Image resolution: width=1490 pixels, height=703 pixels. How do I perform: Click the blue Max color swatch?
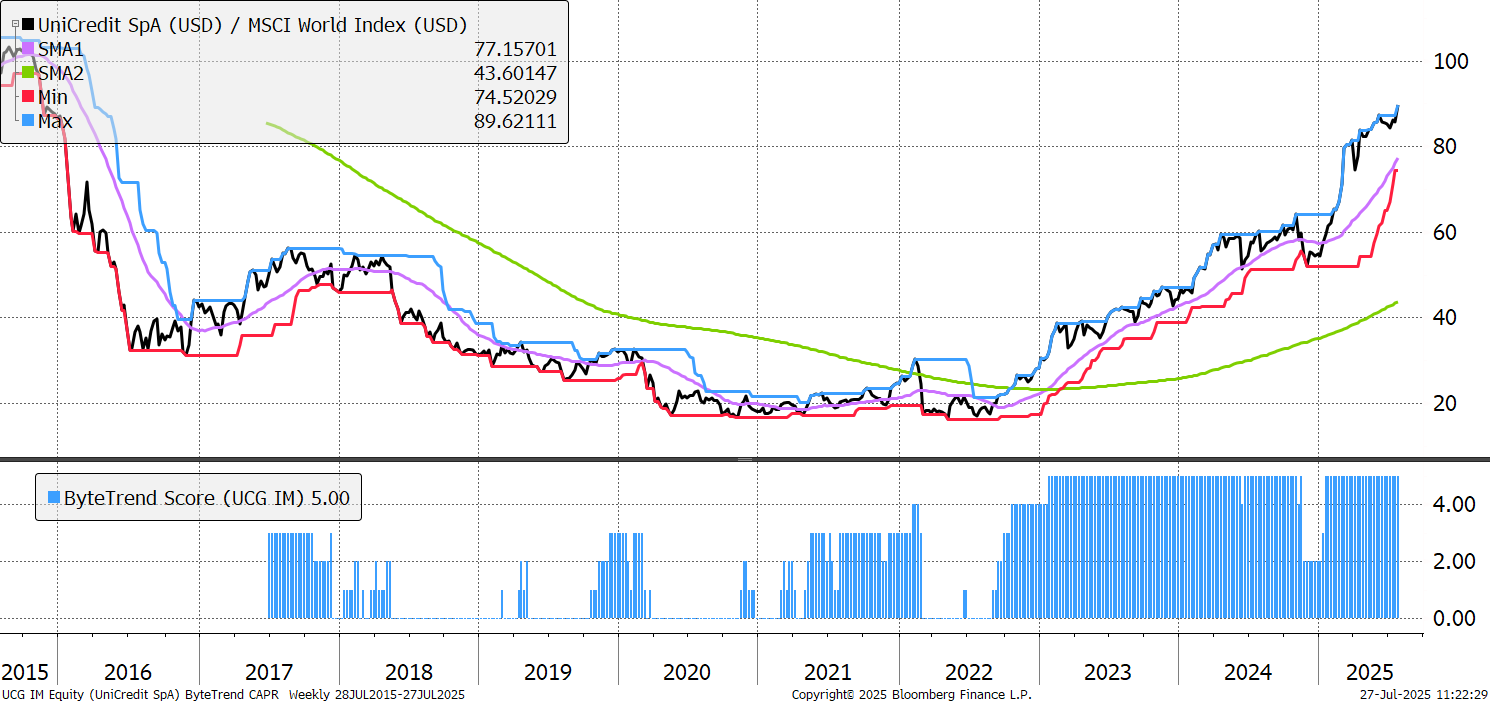click(28, 120)
